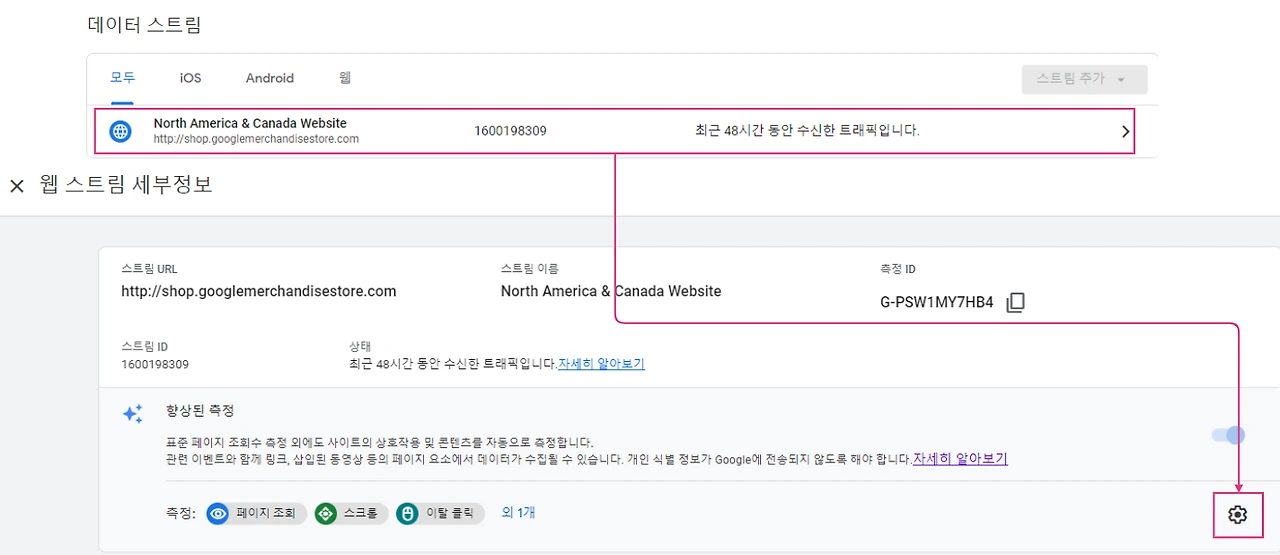
Task: Expand the North America & Canada Website stream chevron
Action: pyautogui.click(x=1125, y=131)
